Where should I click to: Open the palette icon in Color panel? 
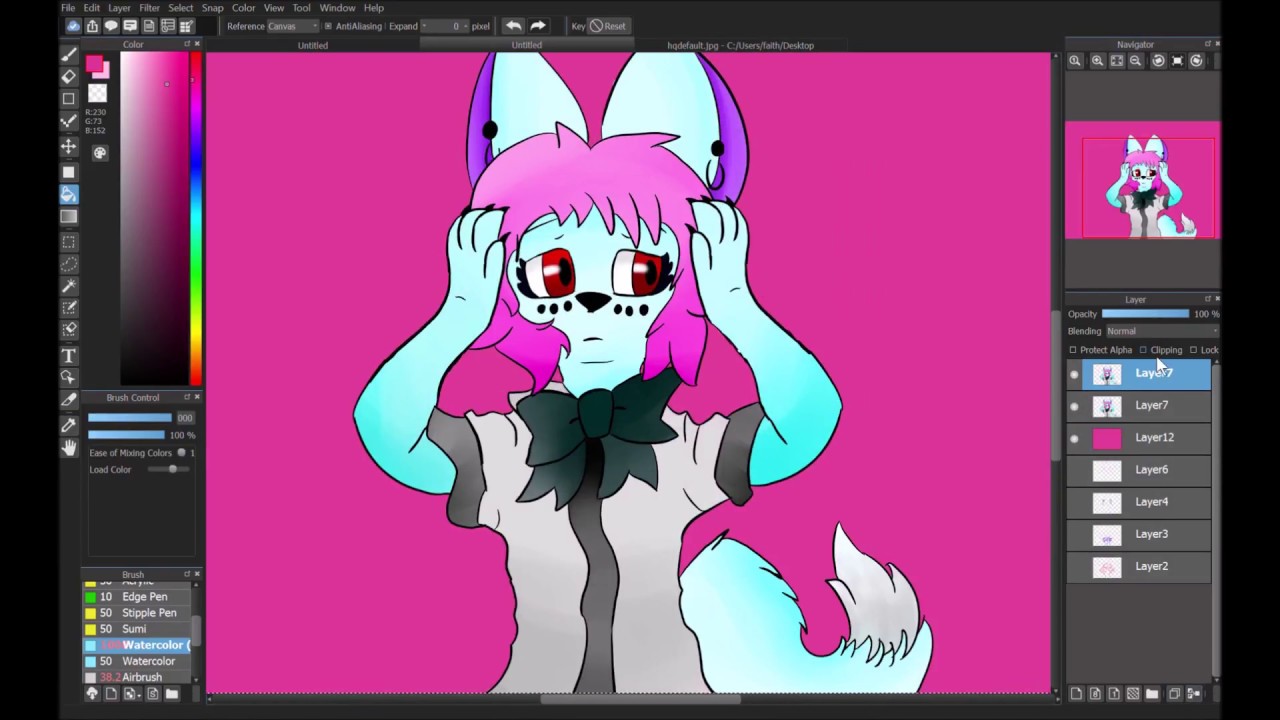pyautogui.click(x=100, y=153)
